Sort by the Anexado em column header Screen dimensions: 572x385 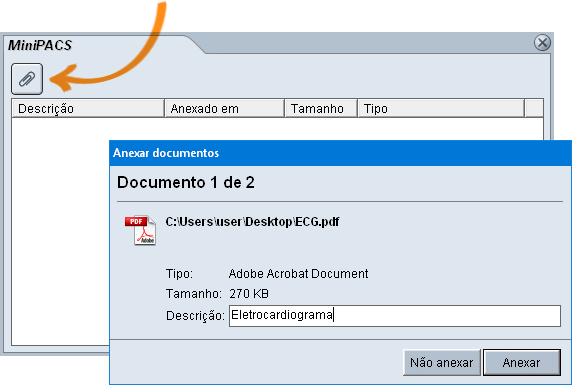224,109
